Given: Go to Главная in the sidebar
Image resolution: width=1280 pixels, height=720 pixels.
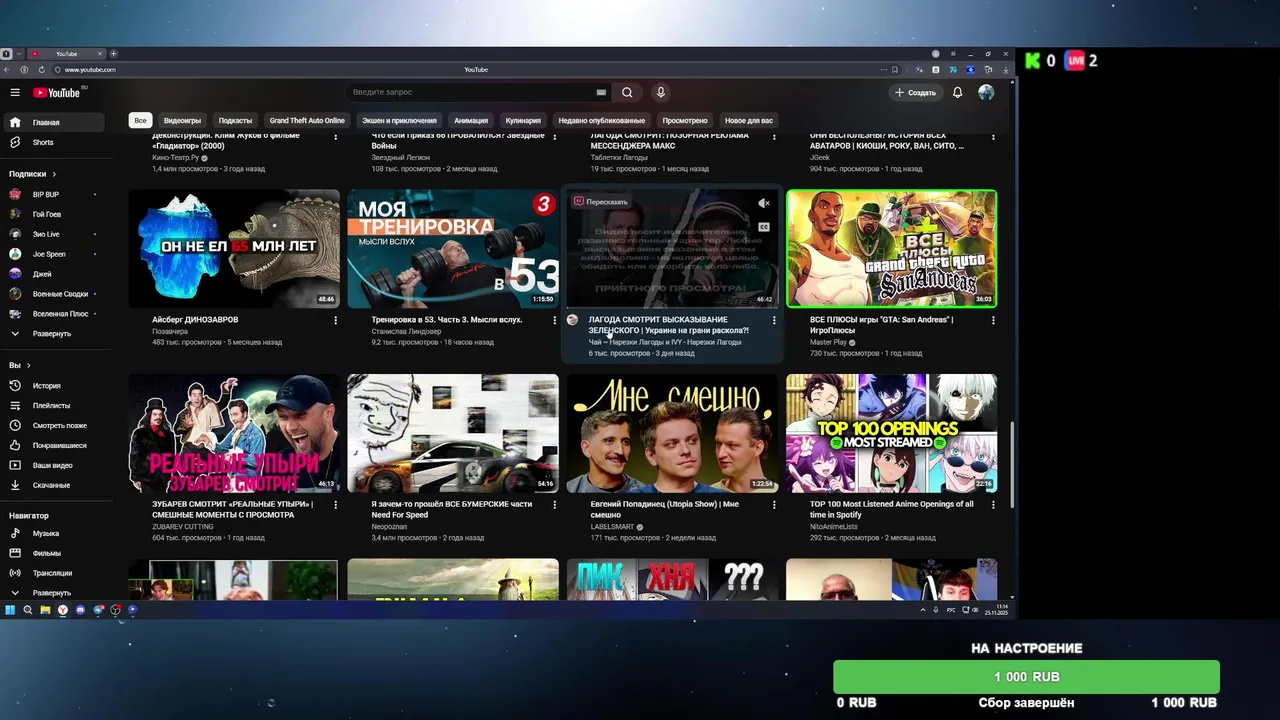Looking at the screenshot, I should (x=52, y=122).
